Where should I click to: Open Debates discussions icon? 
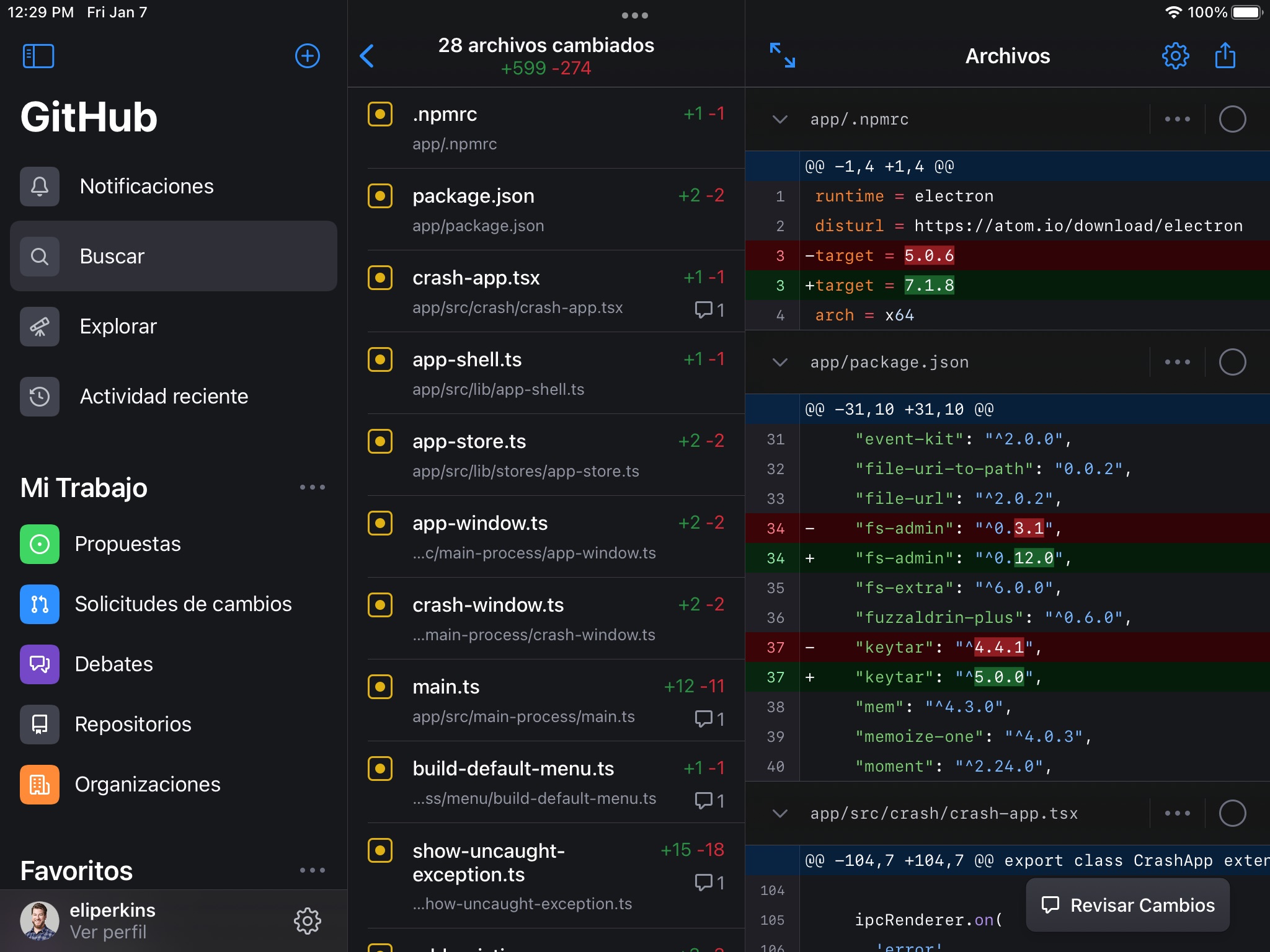(x=40, y=664)
